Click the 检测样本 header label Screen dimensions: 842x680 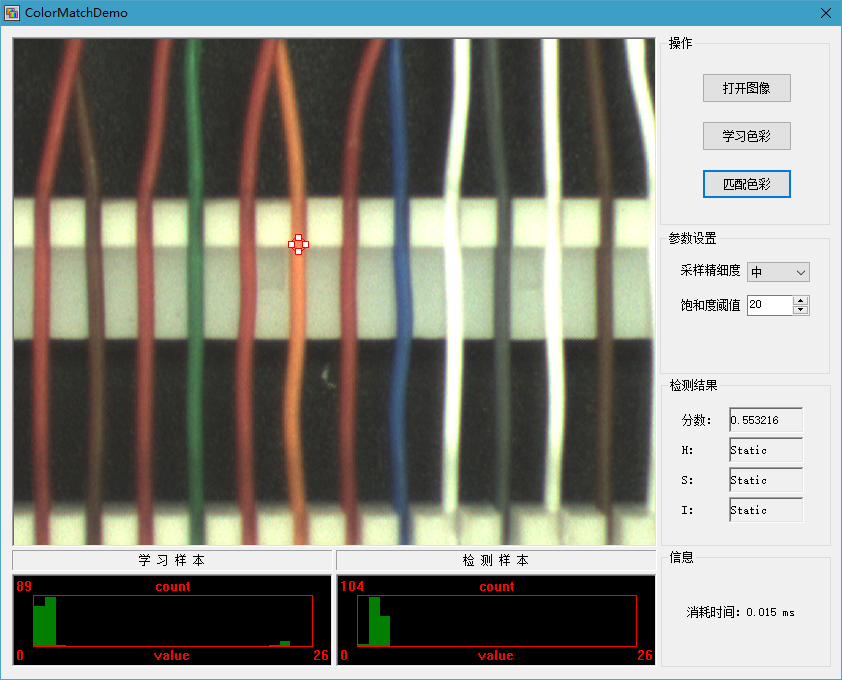496,560
